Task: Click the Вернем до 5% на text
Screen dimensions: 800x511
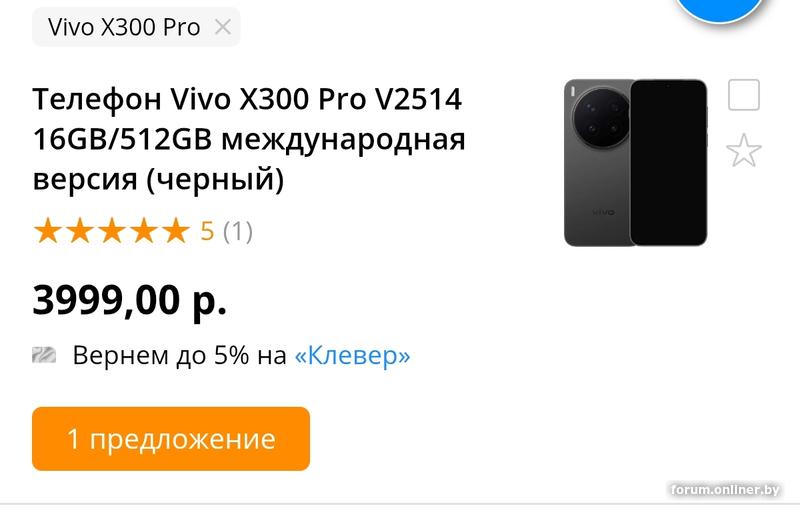Action: (x=180, y=355)
